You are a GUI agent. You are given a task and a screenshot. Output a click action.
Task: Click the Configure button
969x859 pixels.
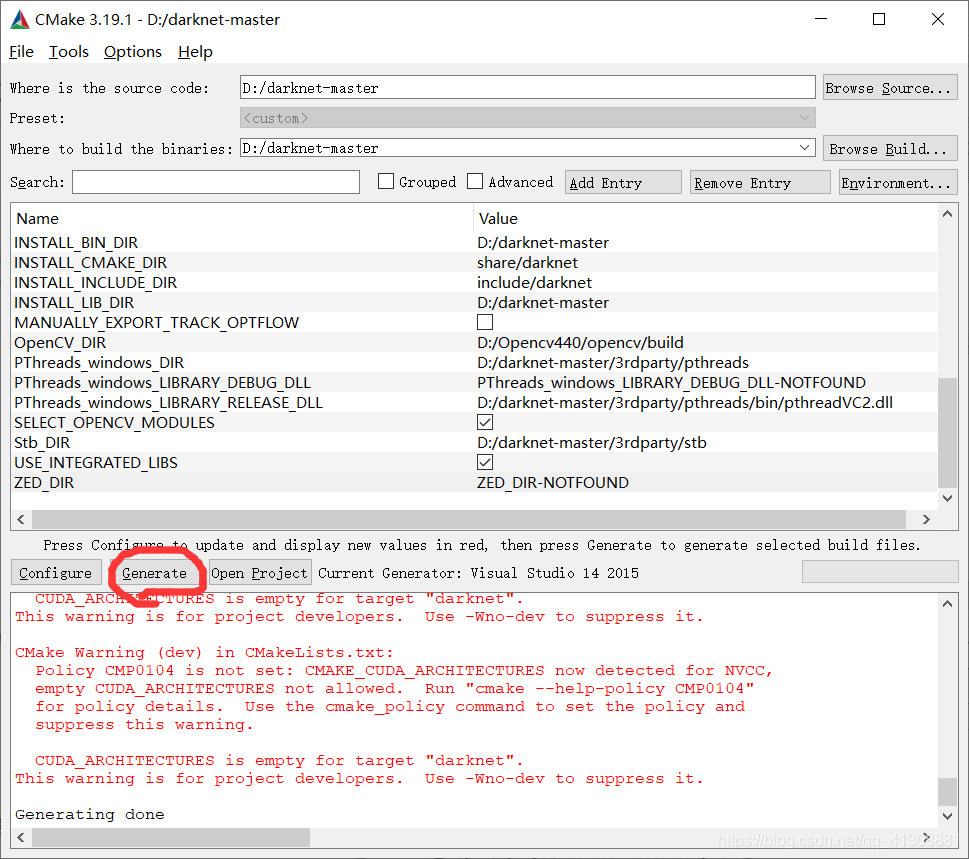(56, 573)
